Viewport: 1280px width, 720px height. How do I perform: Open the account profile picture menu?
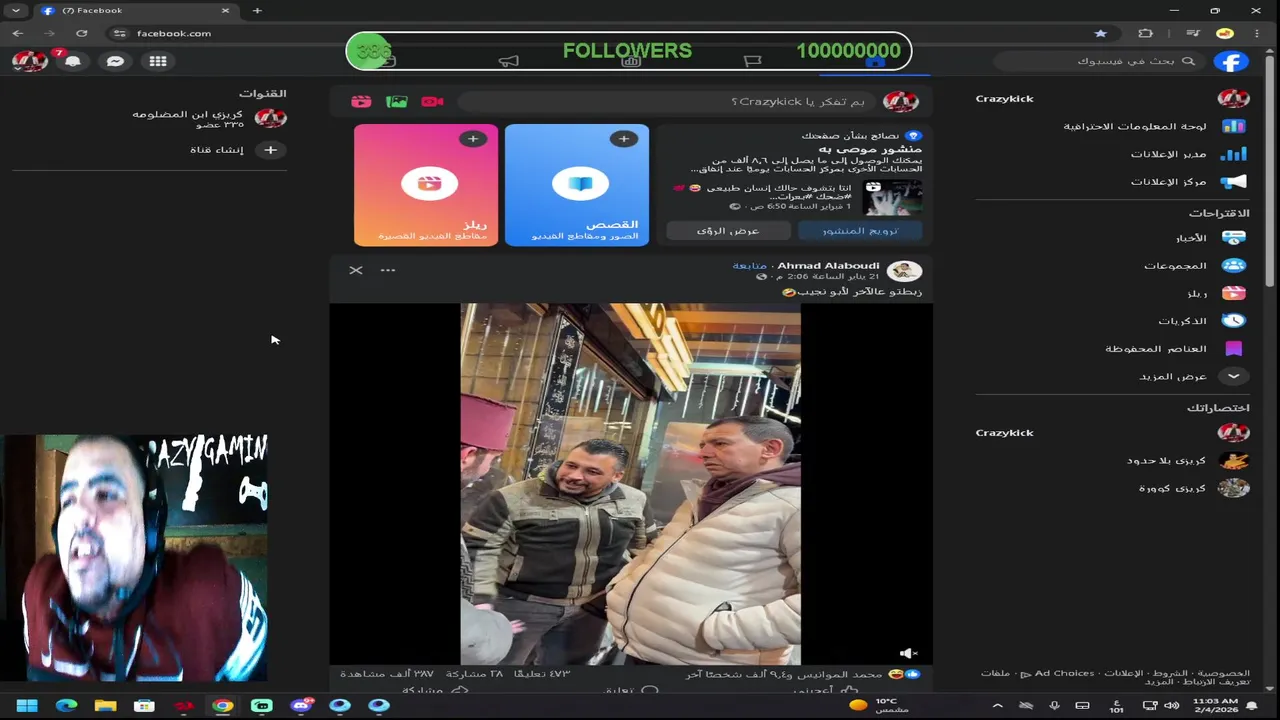click(x=30, y=61)
